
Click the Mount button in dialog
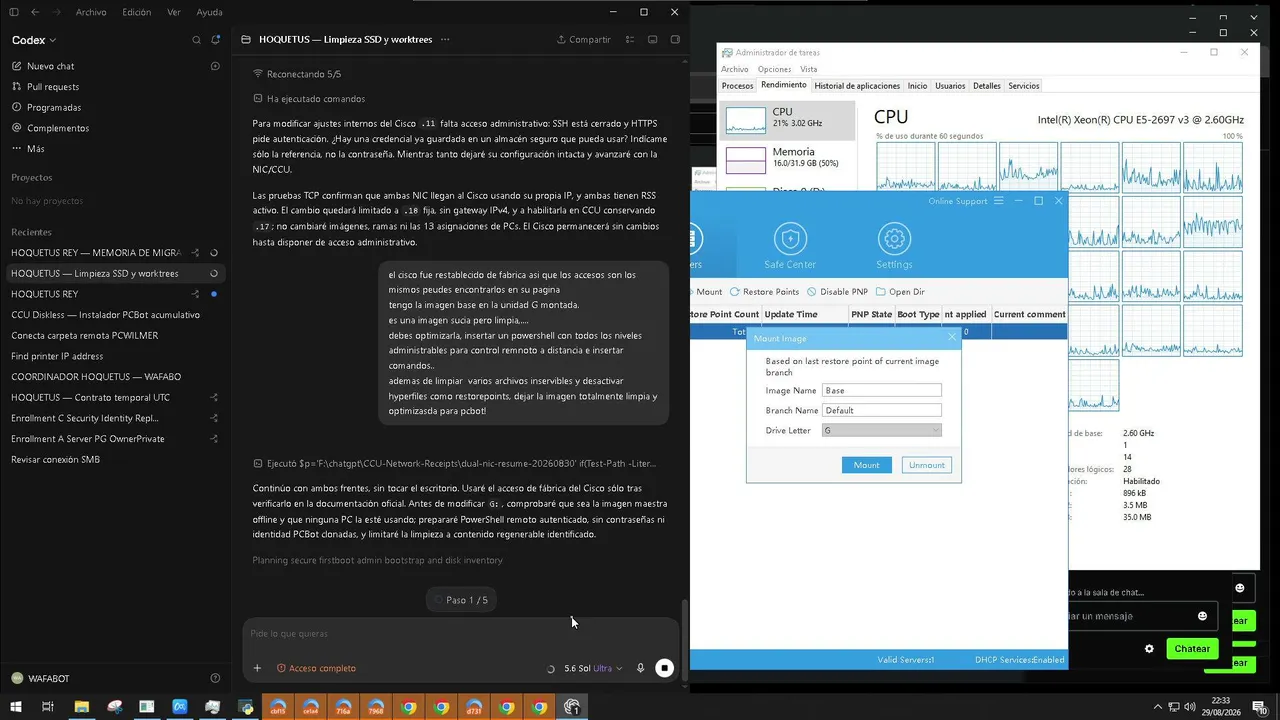coord(866,465)
